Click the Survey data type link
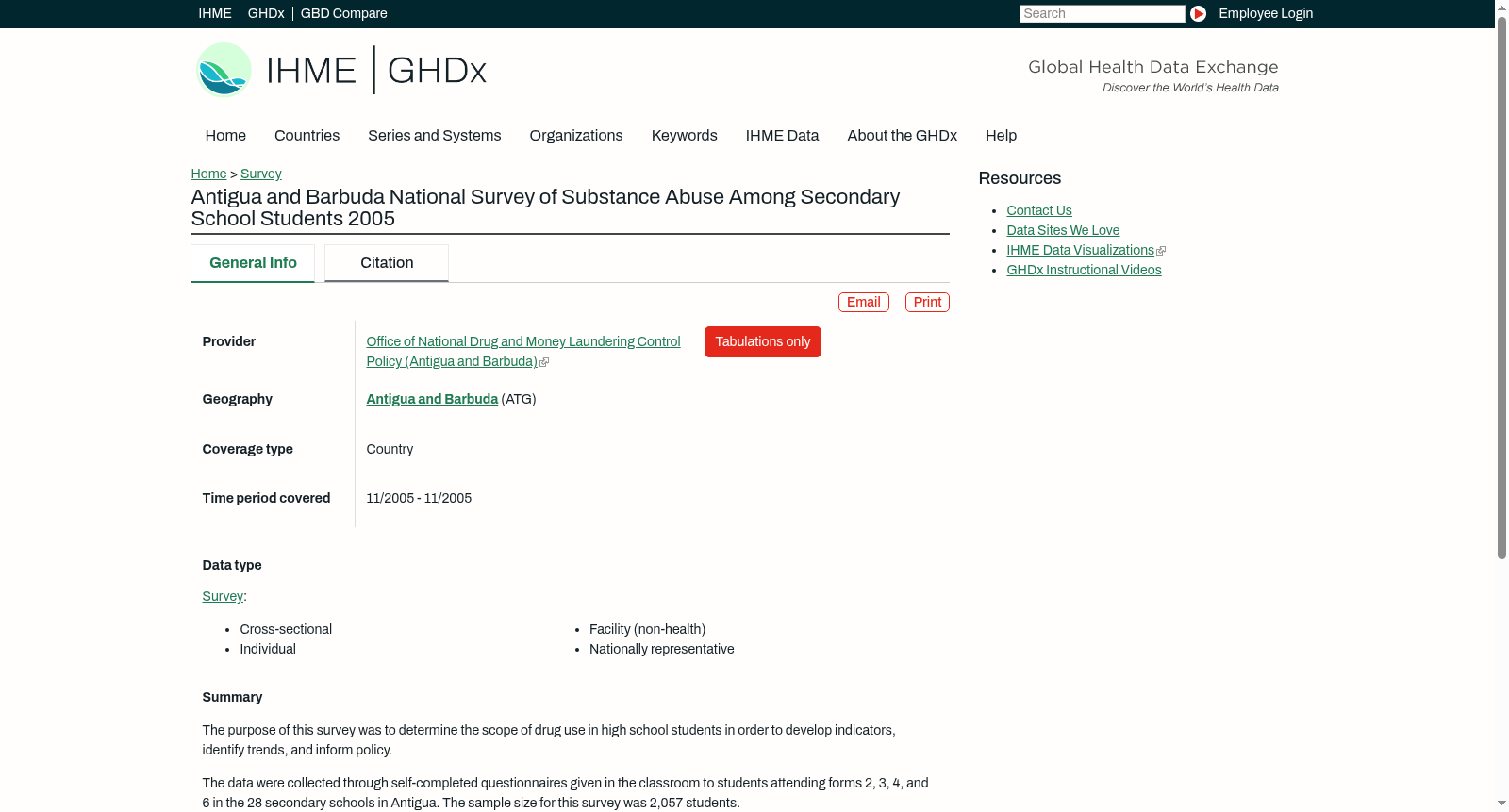This screenshot has width=1509, height=812. 223,596
